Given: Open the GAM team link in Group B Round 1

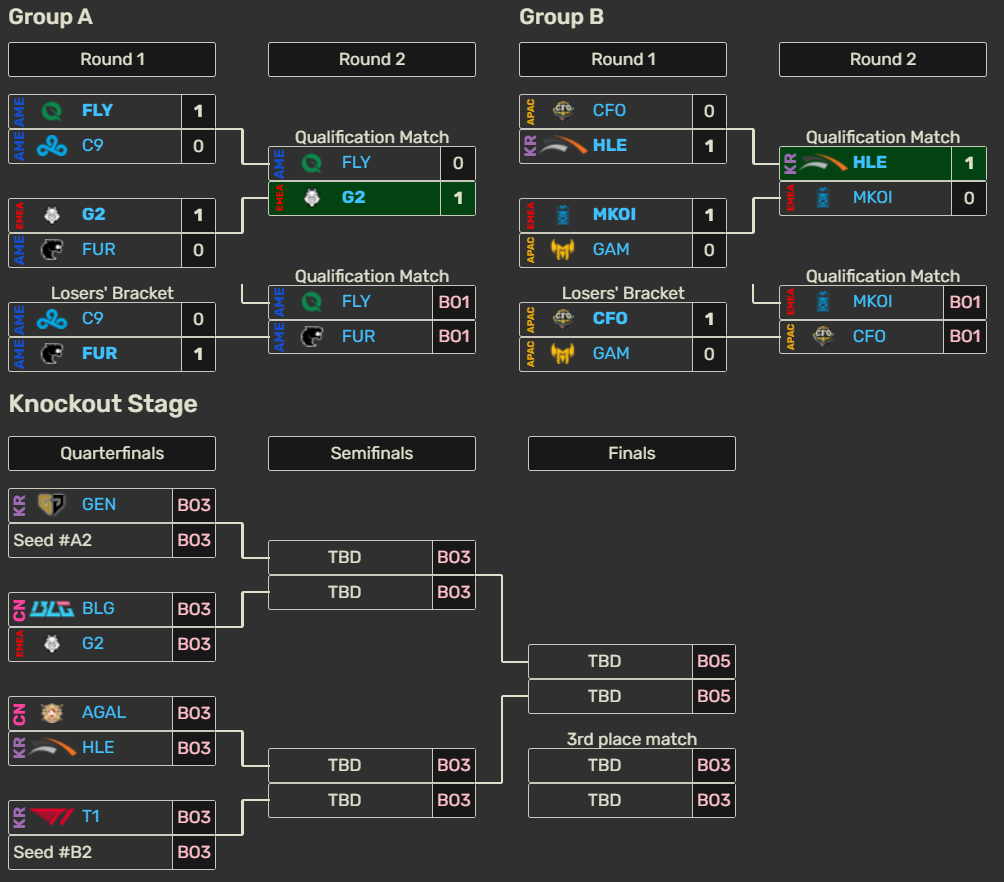Looking at the screenshot, I should [x=611, y=250].
